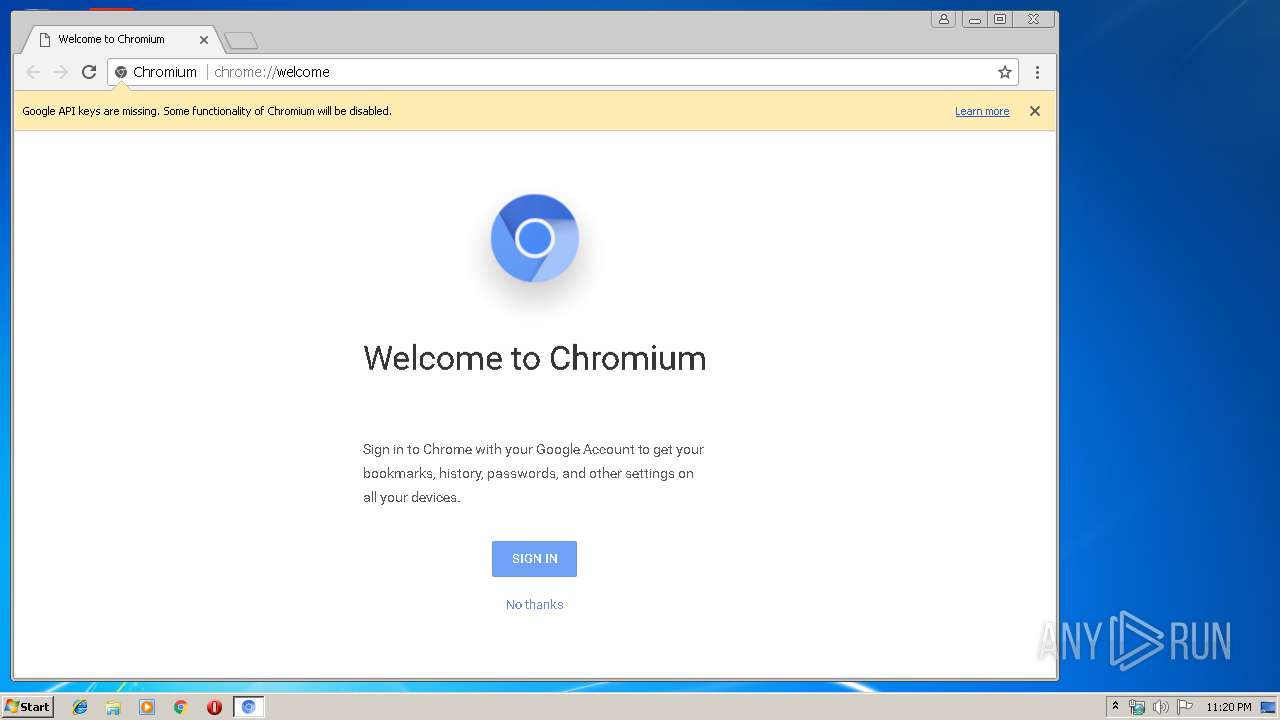Launch Windows Media Player from taskbar
The image size is (1280, 720).
pos(147,707)
